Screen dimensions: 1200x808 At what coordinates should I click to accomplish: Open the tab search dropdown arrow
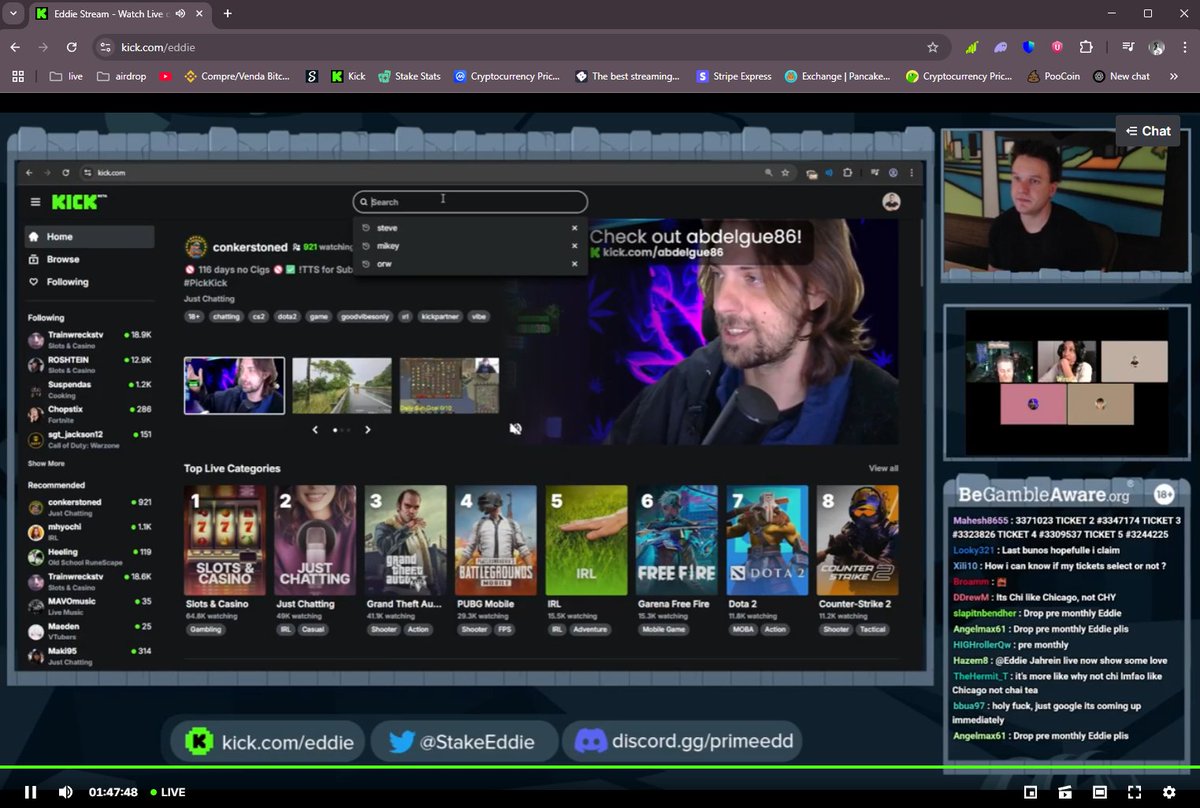click(13, 13)
